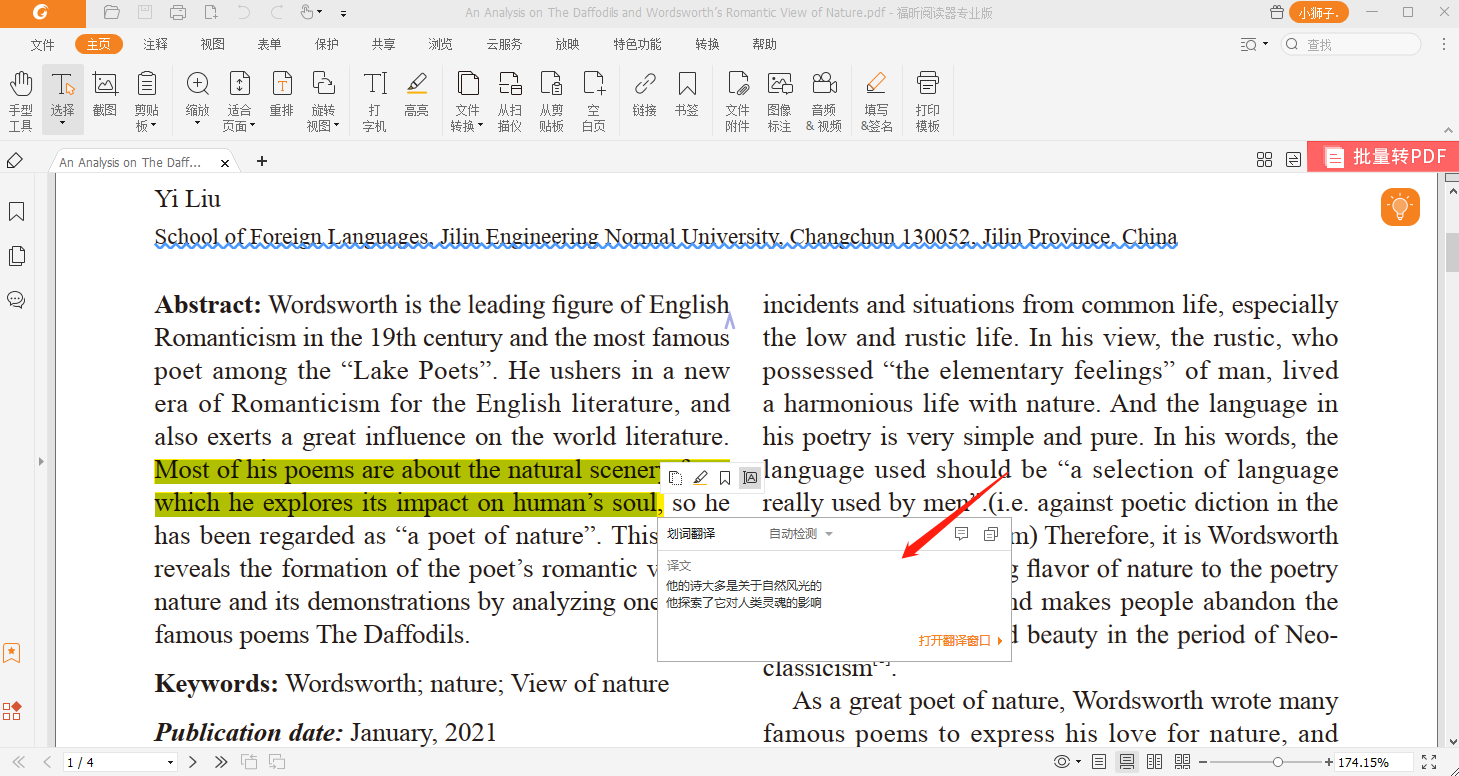
Task: Toggle fullscreen mode icon
Action: click(1429, 762)
